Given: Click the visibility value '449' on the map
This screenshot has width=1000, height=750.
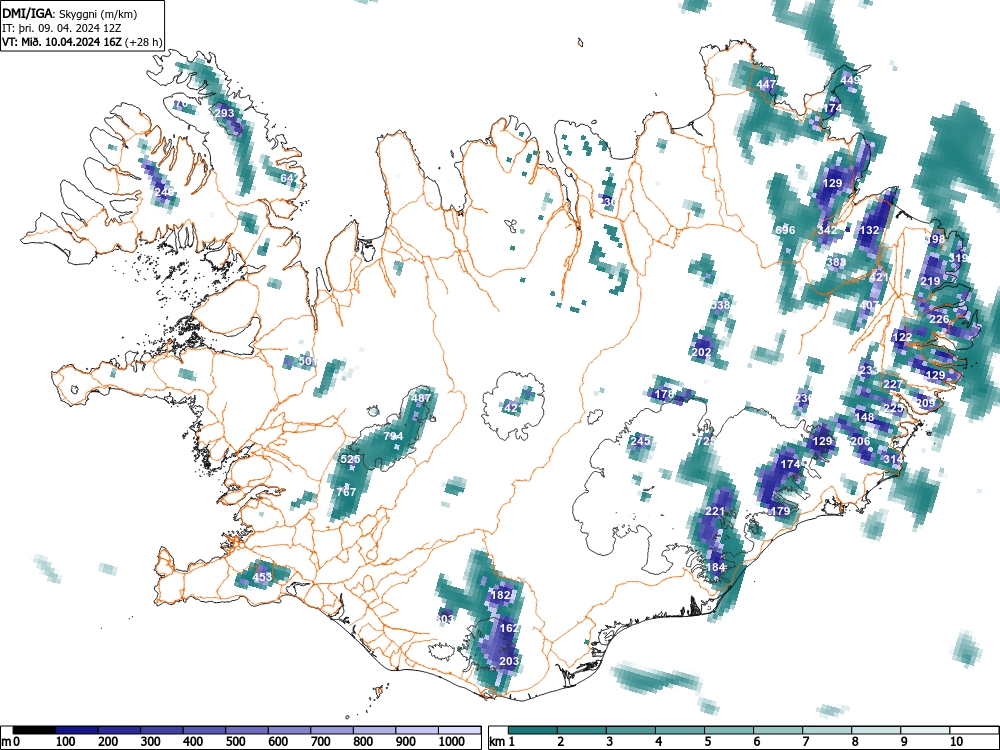Looking at the screenshot, I should (850, 80).
